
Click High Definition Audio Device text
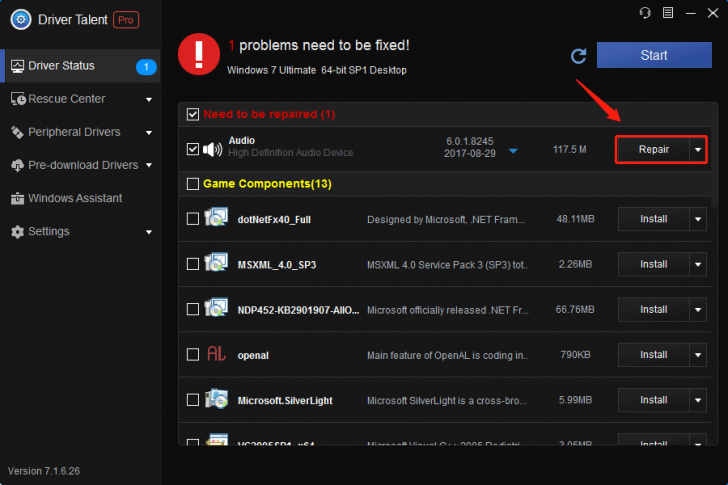291,153
